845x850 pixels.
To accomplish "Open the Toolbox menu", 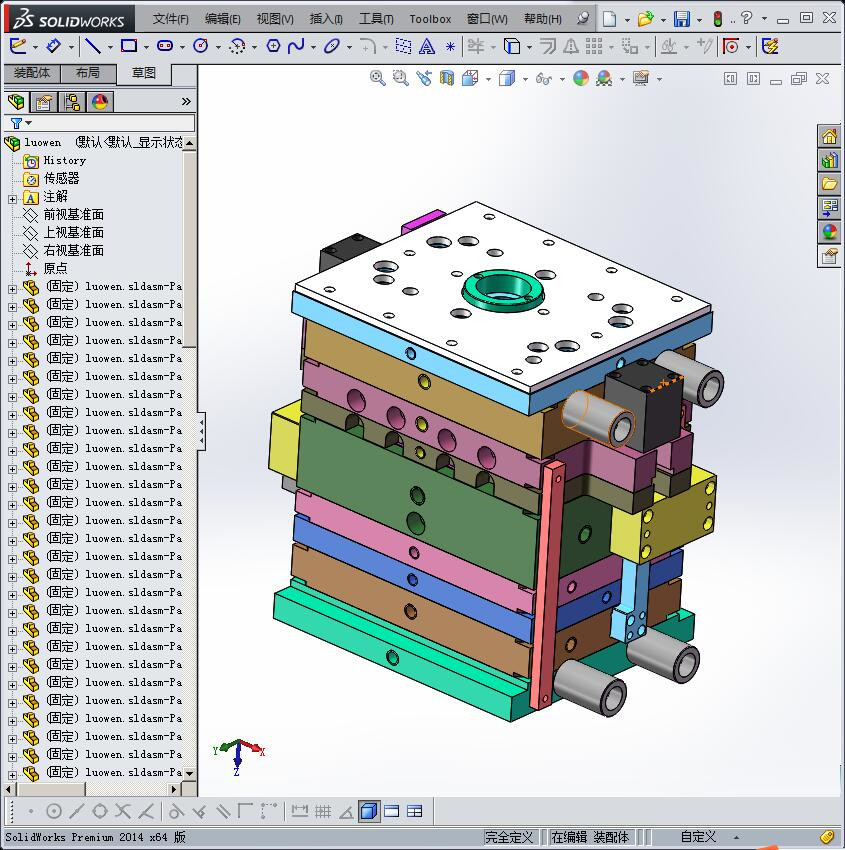I will 430,18.
